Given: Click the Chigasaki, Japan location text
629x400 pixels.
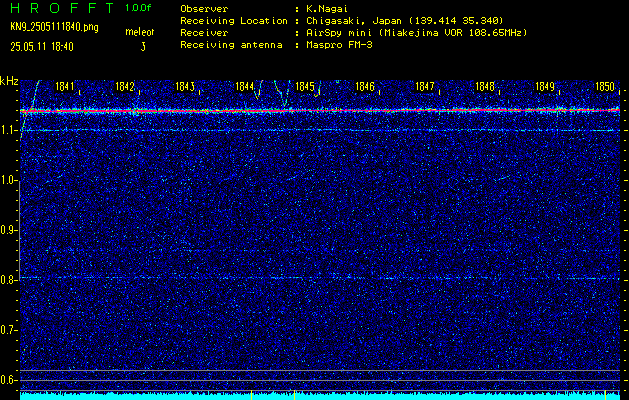Looking at the screenshot, I should coord(405,20).
